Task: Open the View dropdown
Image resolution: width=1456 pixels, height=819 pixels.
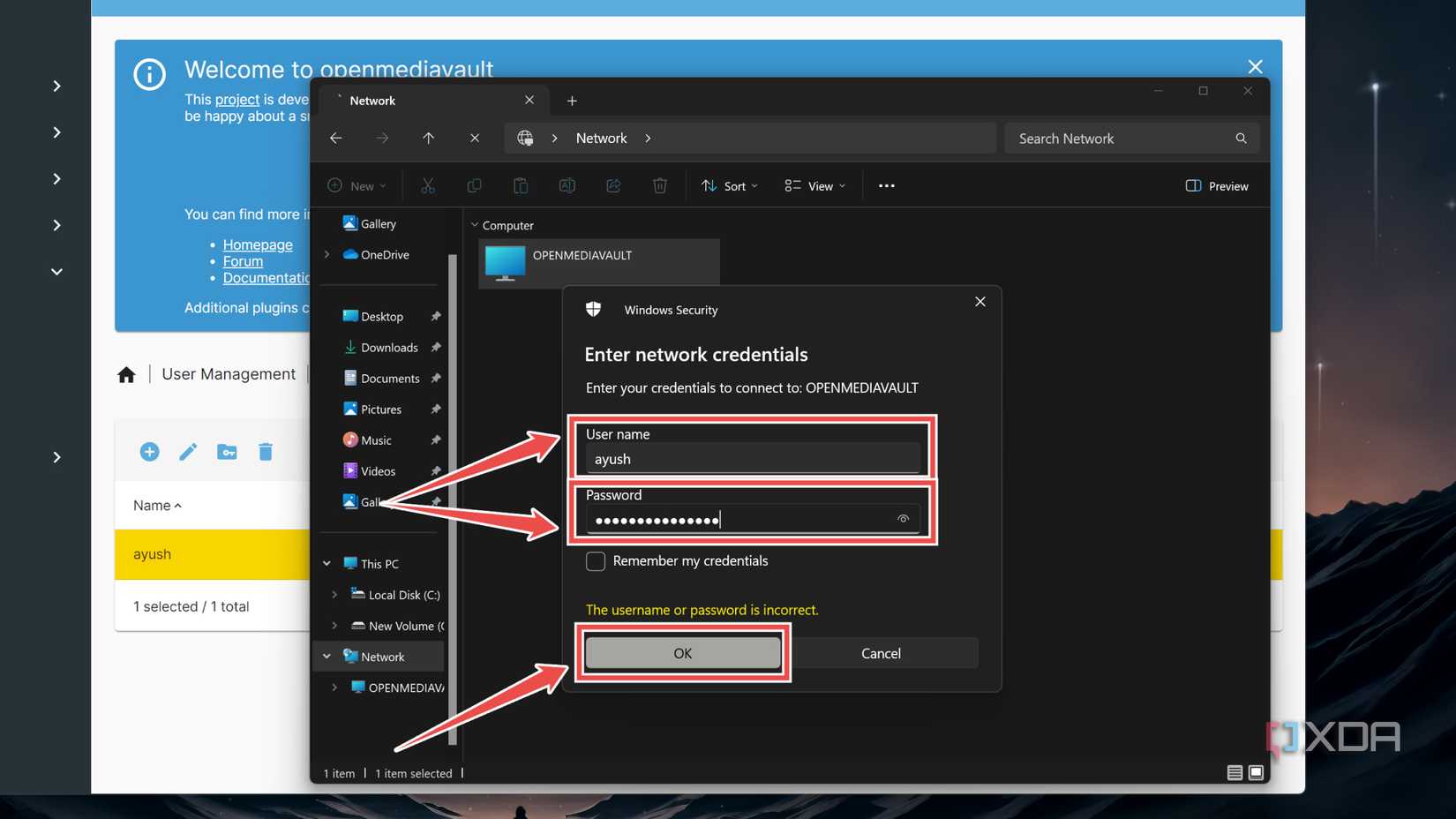Action: [814, 185]
